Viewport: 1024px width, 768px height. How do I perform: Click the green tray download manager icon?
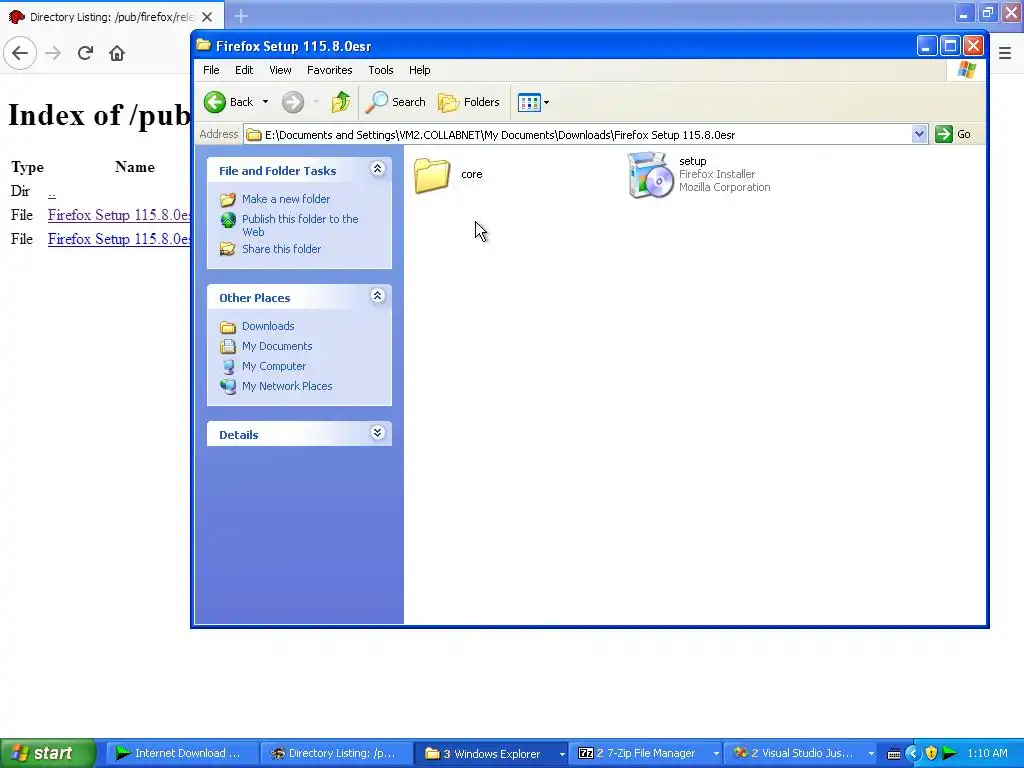950,753
